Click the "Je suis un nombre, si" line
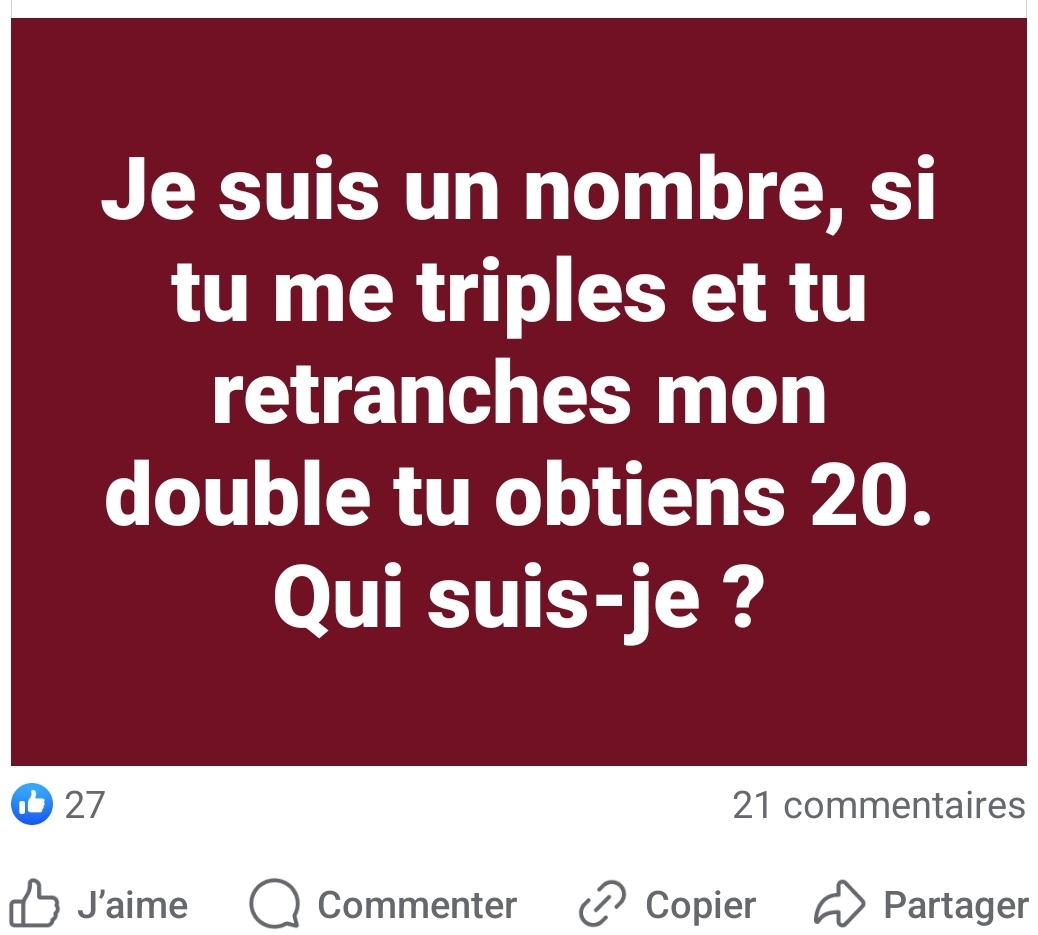The height and width of the screenshot is (935, 1038). [519, 190]
